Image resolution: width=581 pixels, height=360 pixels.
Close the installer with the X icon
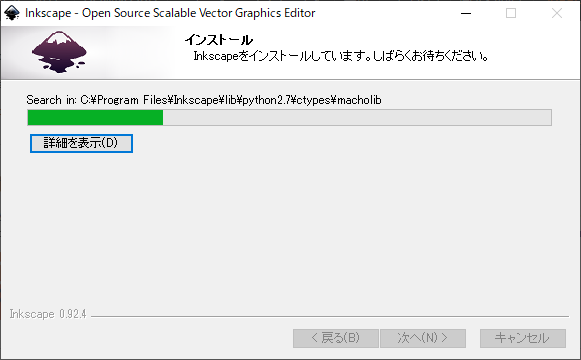tap(557, 13)
